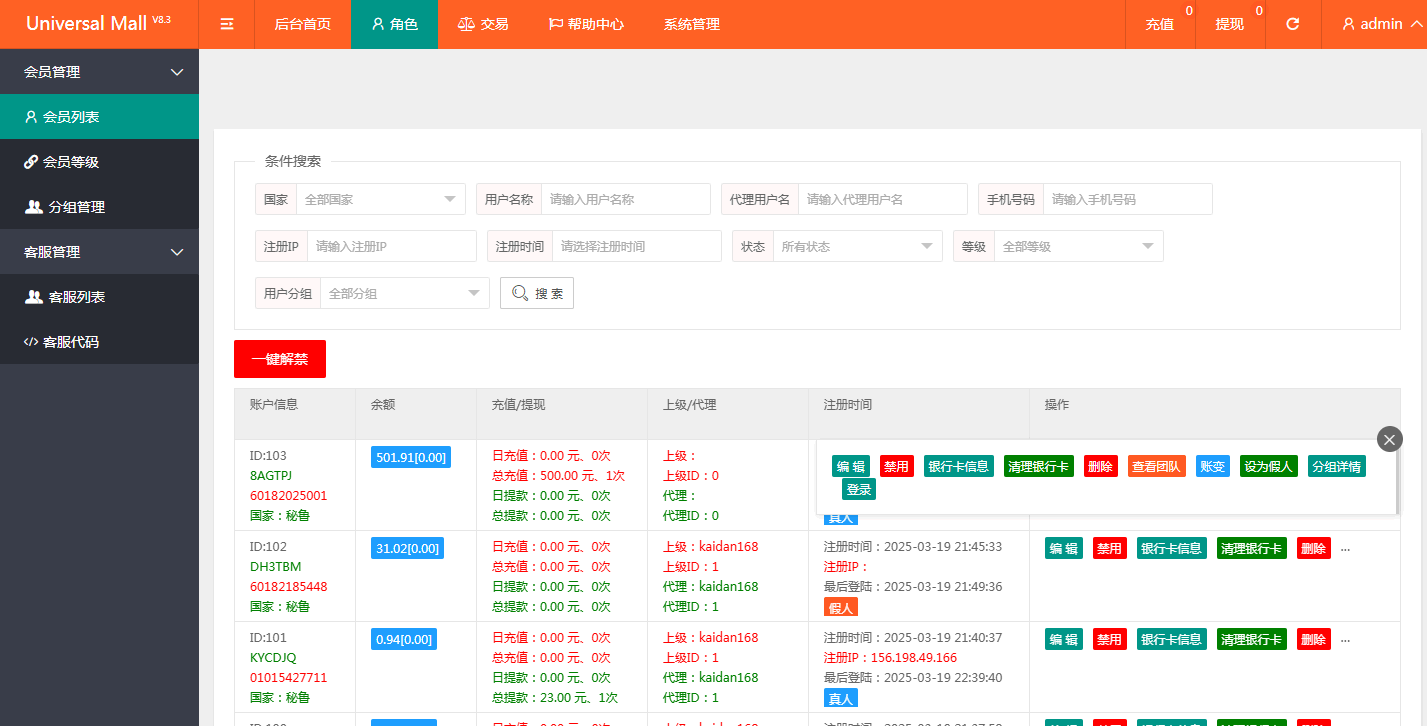Click the 用户名称 input field
Viewport: 1427px width, 726px height.
(x=626, y=199)
